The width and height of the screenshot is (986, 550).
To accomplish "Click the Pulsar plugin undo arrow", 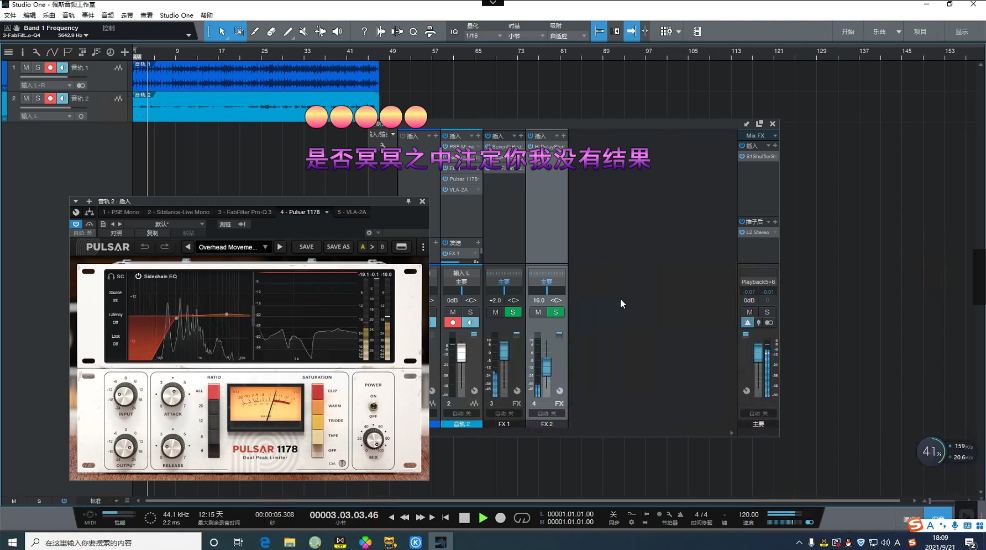I will (145, 247).
